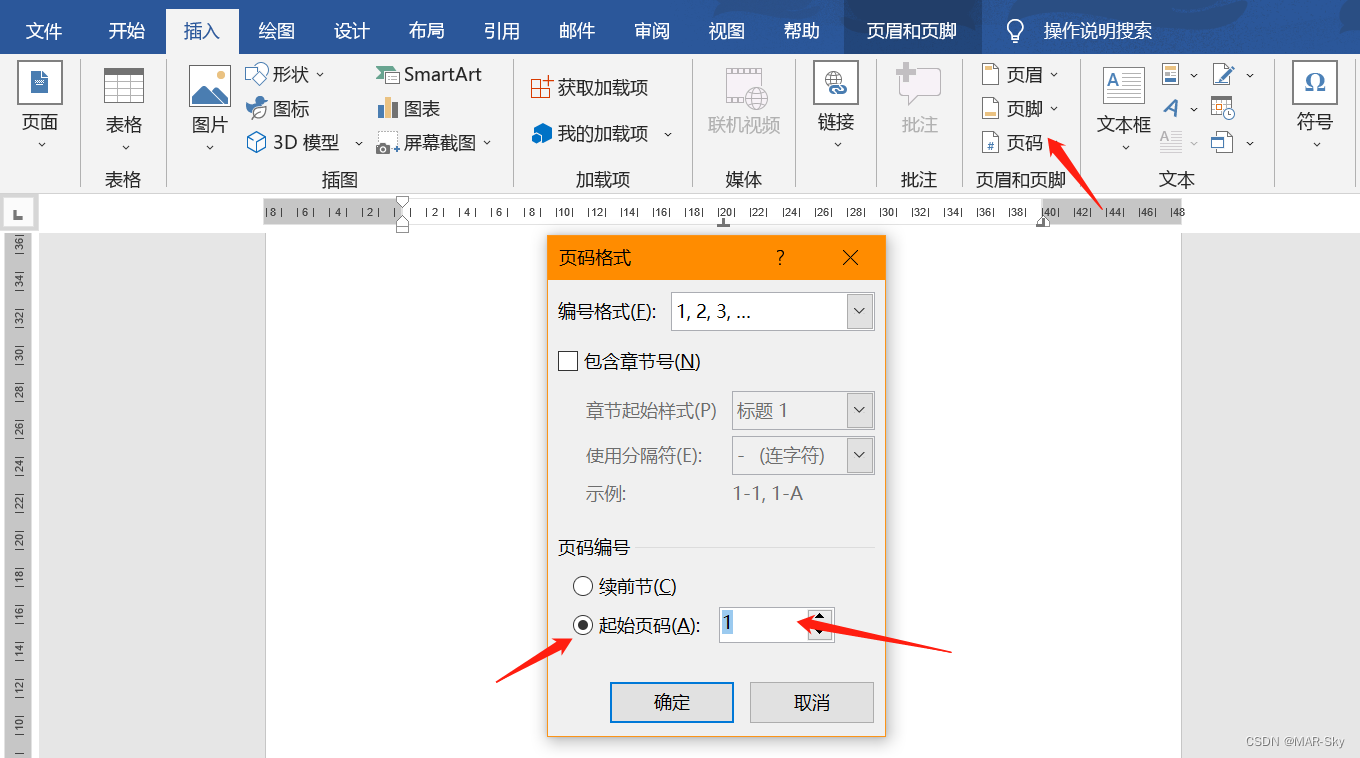Expand the Object dropdown arrow in 文本 group
The image size is (1360, 758).
point(1249,144)
